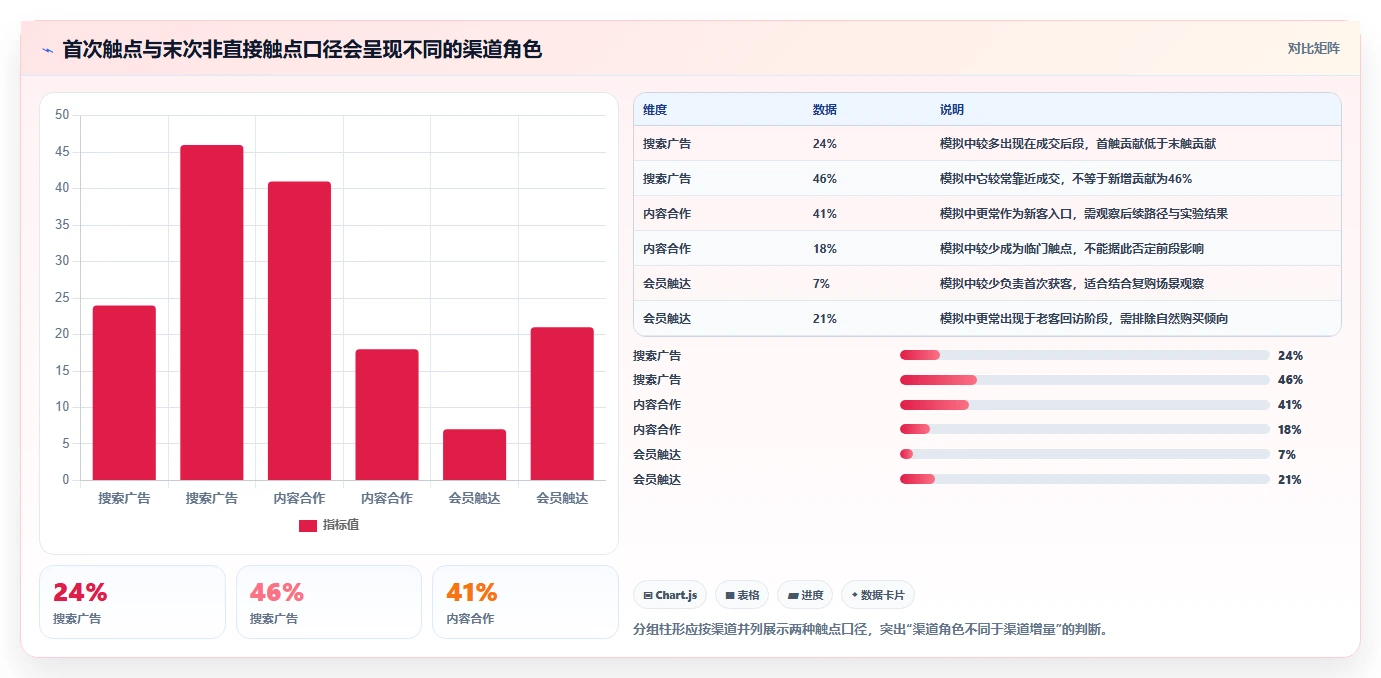The height and width of the screenshot is (678, 1381).
Task: Click the 0 y-axis label
Action: point(66,480)
